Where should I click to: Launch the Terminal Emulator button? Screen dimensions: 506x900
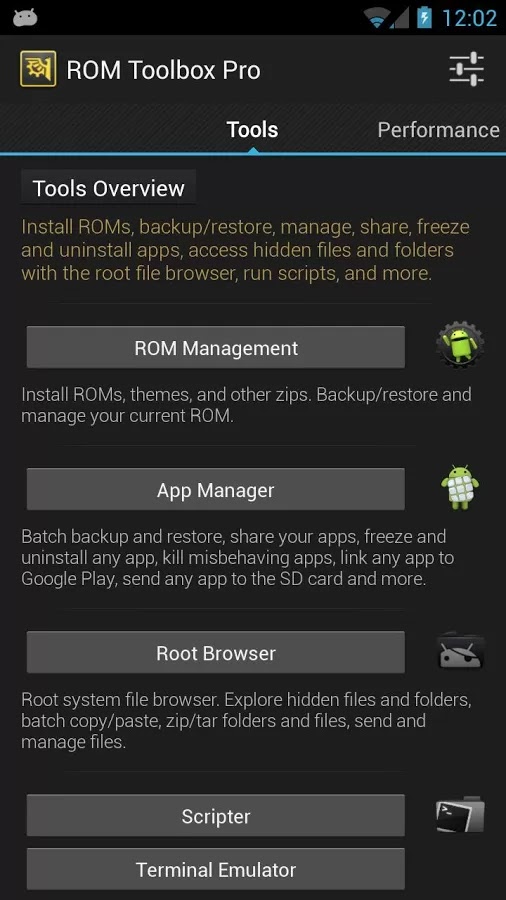(216, 869)
